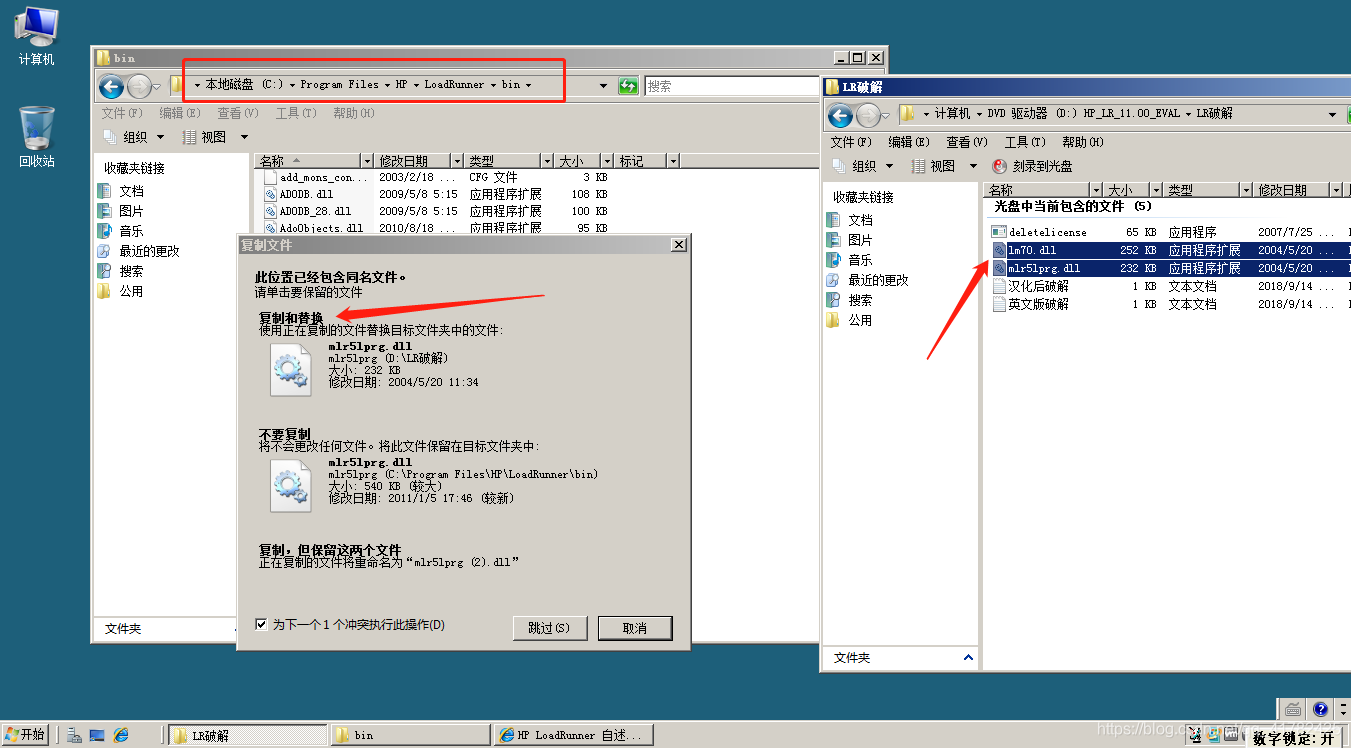This screenshot has height=748, width=1351.
Task: Open the 计算机 desktop icon
Action: 36,36
